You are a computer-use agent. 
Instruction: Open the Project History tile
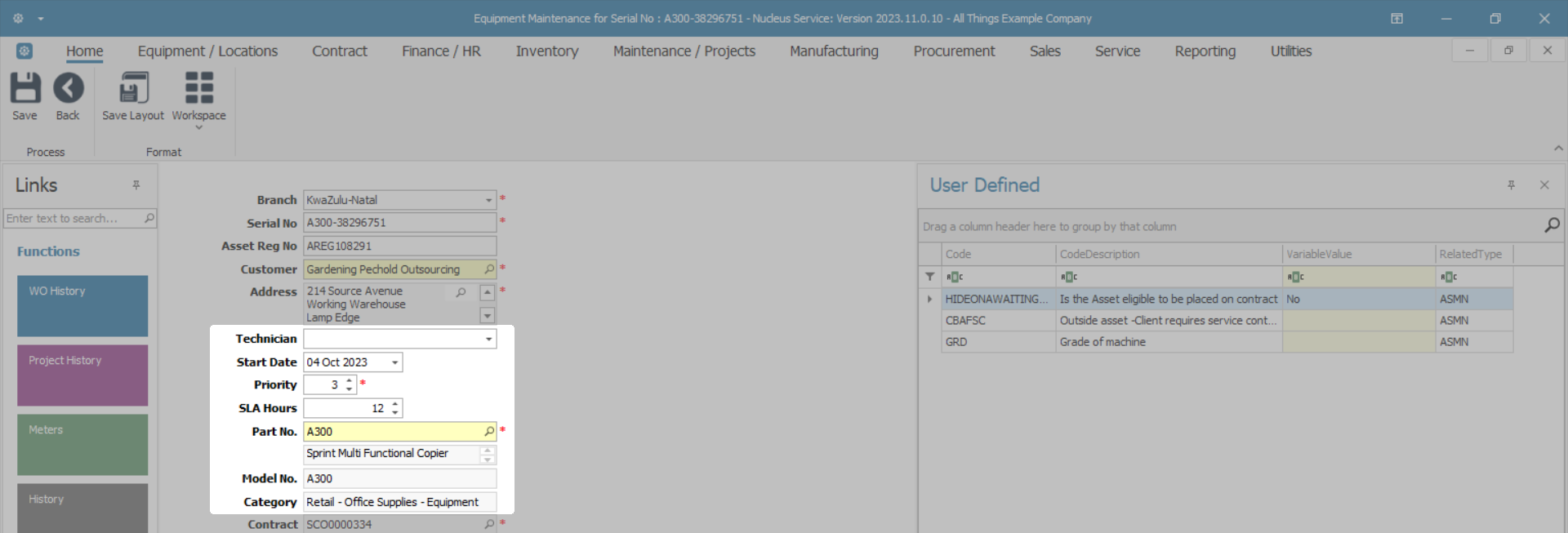click(x=82, y=375)
